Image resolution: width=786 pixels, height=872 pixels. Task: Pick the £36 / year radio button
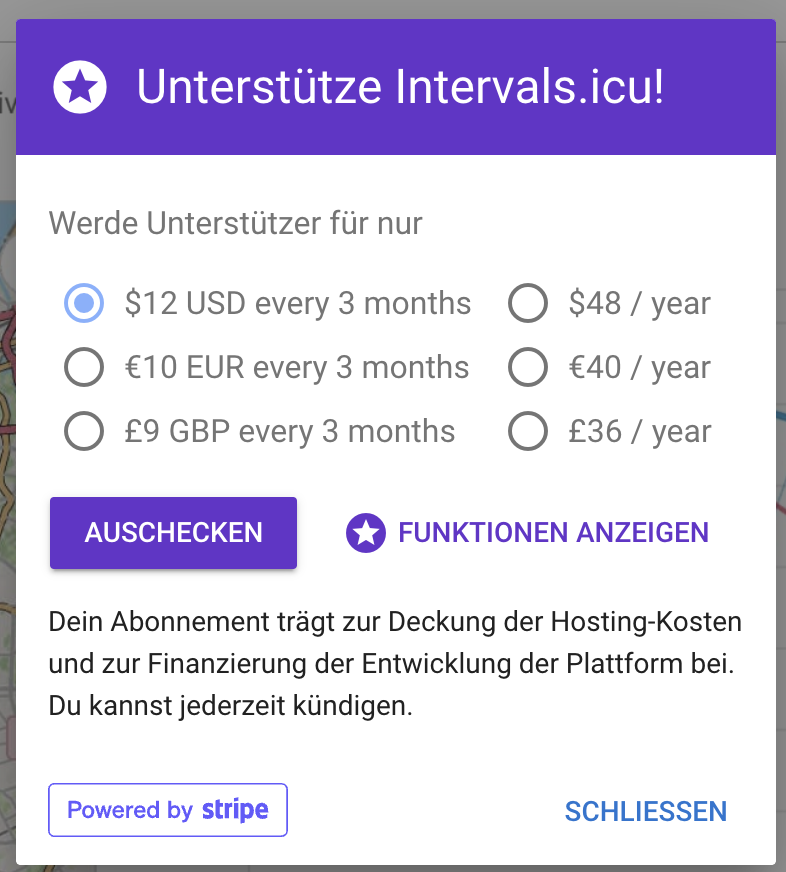[x=528, y=432]
